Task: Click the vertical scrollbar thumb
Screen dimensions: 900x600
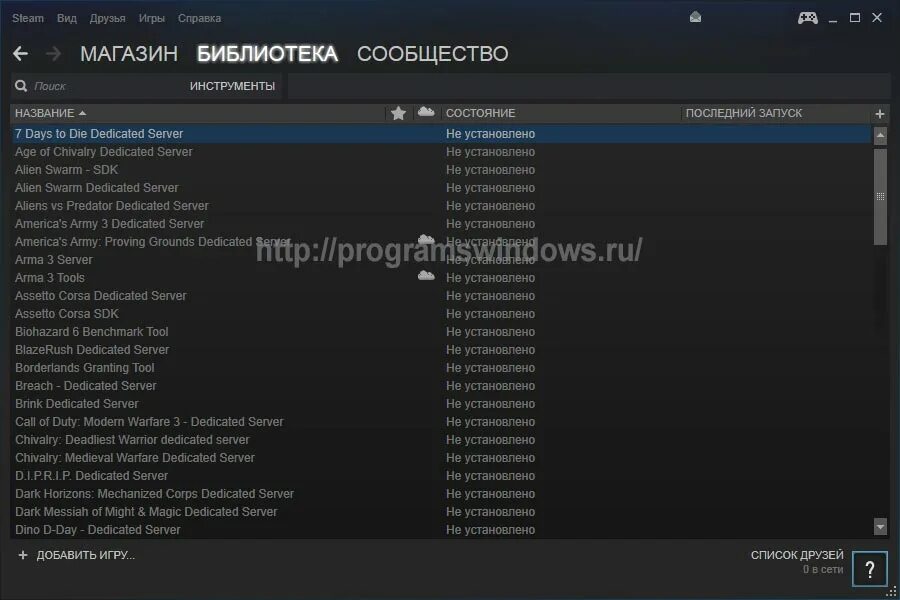Action: [x=880, y=197]
